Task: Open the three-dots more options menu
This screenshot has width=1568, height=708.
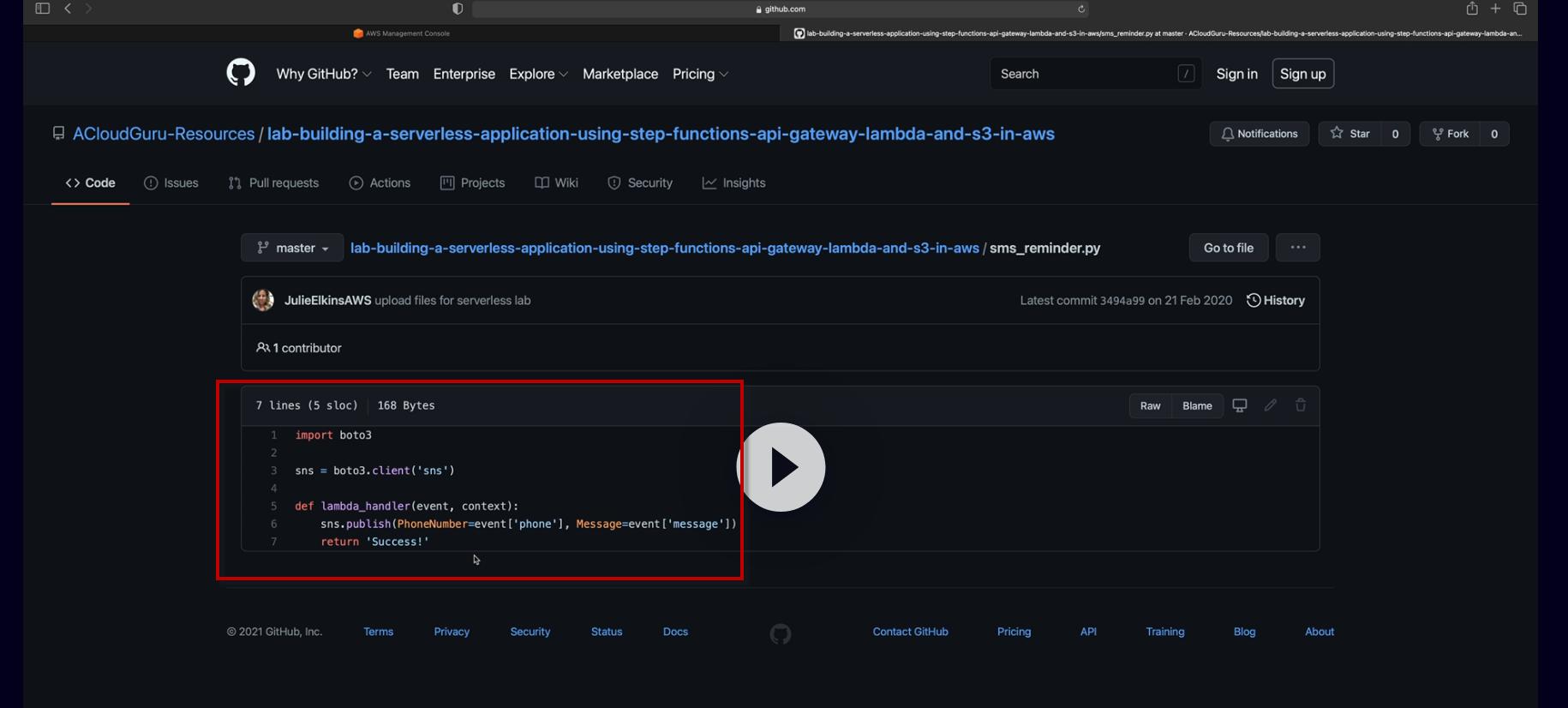Action: pyautogui.click(x=1298, y=248)
